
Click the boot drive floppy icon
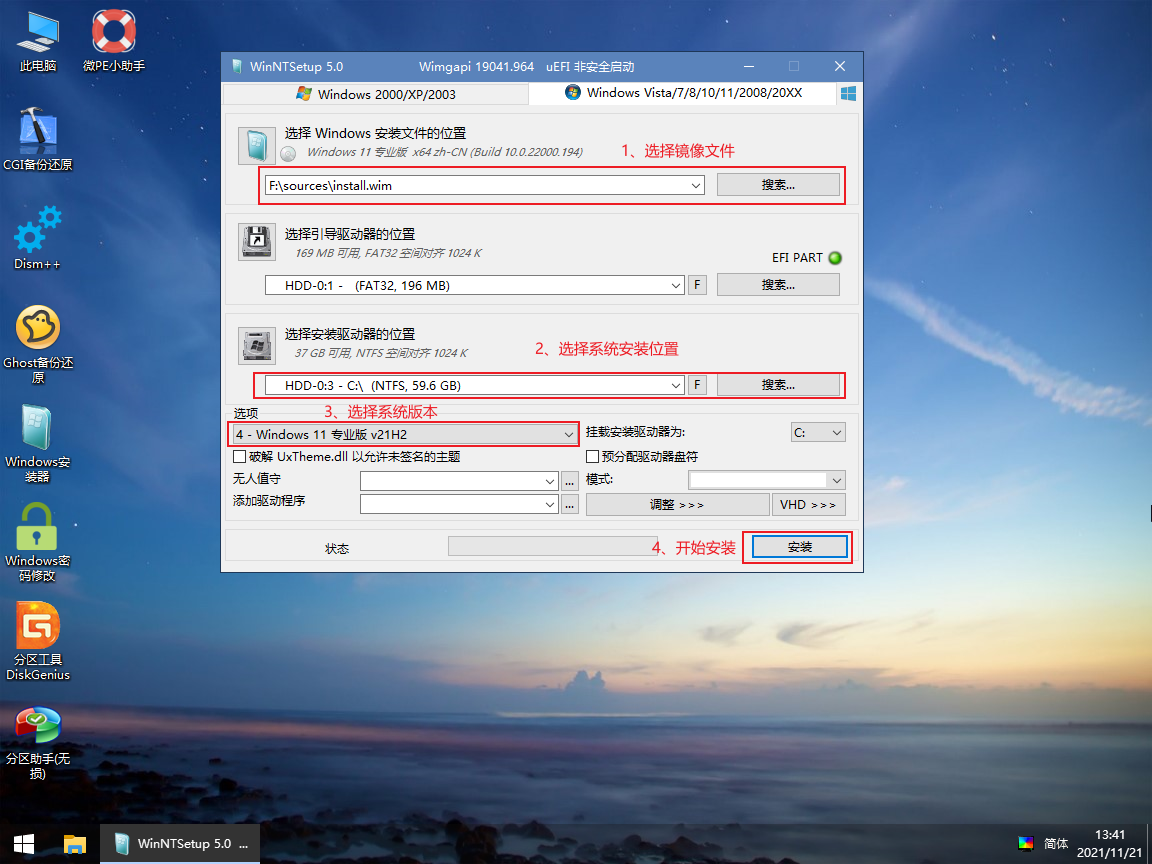tap(256, 242)
